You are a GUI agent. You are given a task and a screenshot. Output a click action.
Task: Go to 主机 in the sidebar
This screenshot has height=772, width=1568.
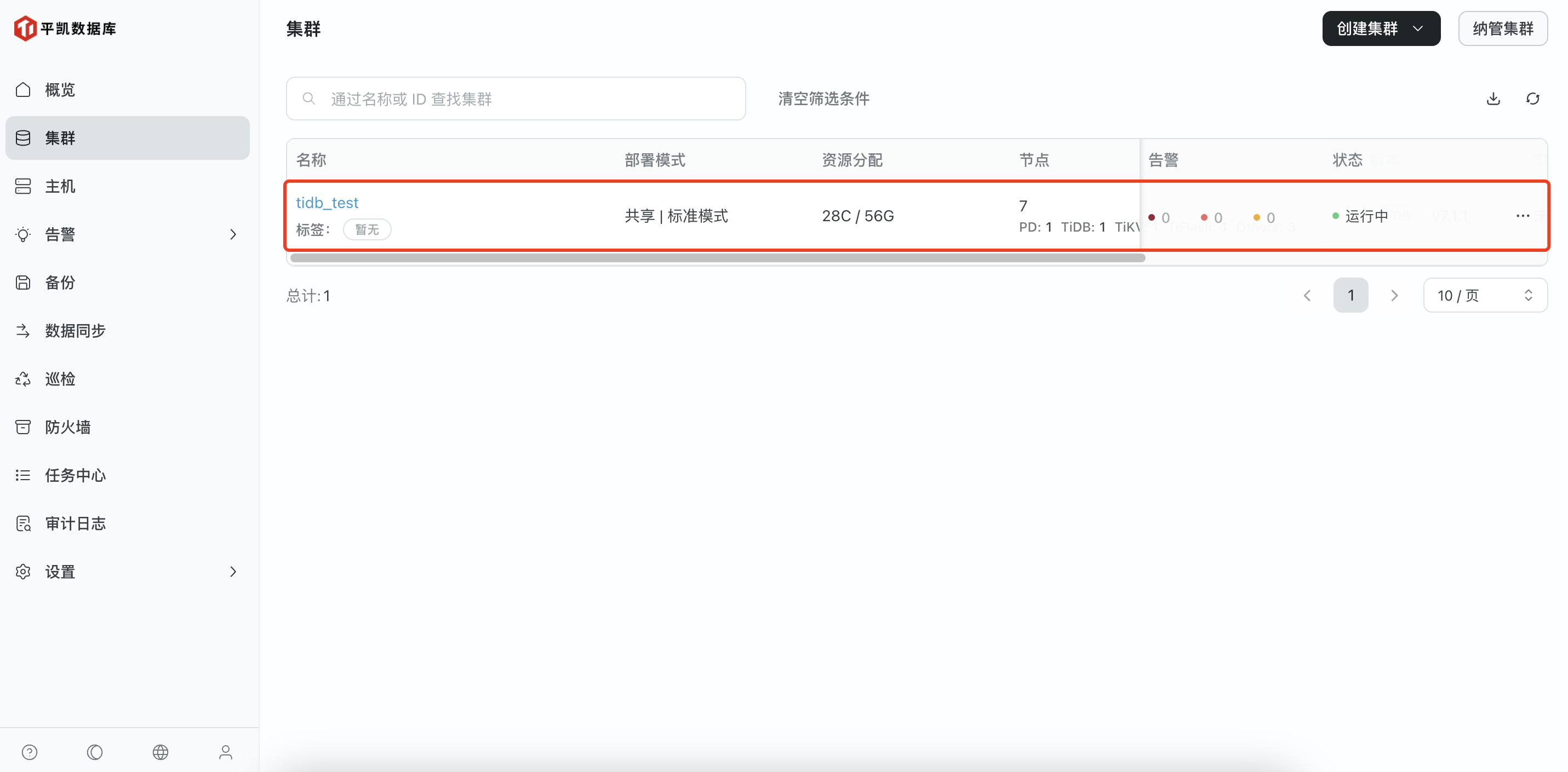tap(60, 186)
